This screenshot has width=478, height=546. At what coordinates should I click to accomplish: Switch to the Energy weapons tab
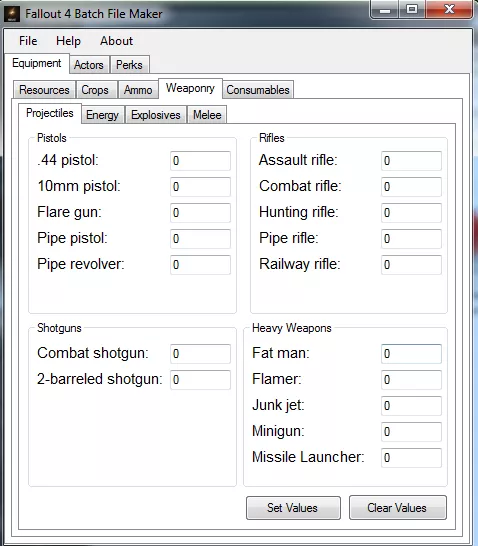(102, 115)
